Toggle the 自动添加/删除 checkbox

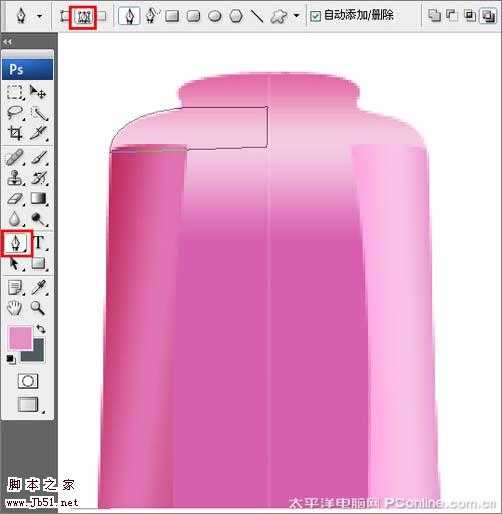pyautogui.click(x=315, y=16)
